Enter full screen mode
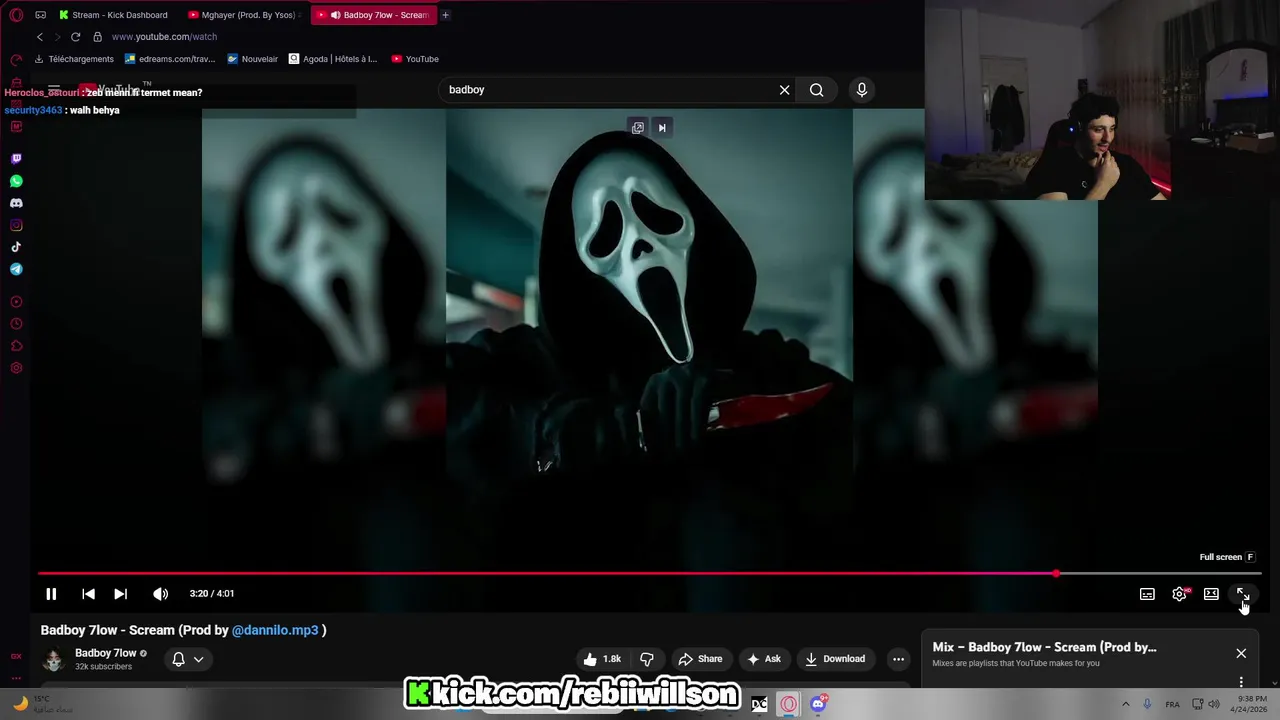 [1243, 594]
